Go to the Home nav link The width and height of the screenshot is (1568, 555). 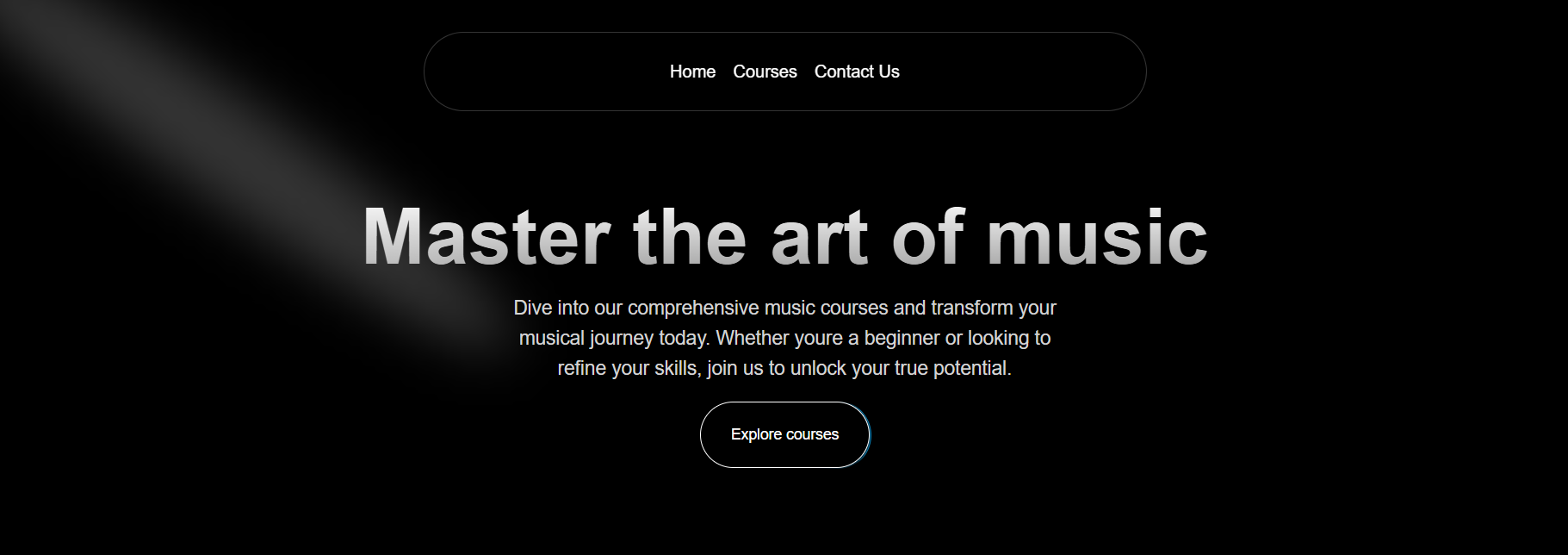coord(692,72)
